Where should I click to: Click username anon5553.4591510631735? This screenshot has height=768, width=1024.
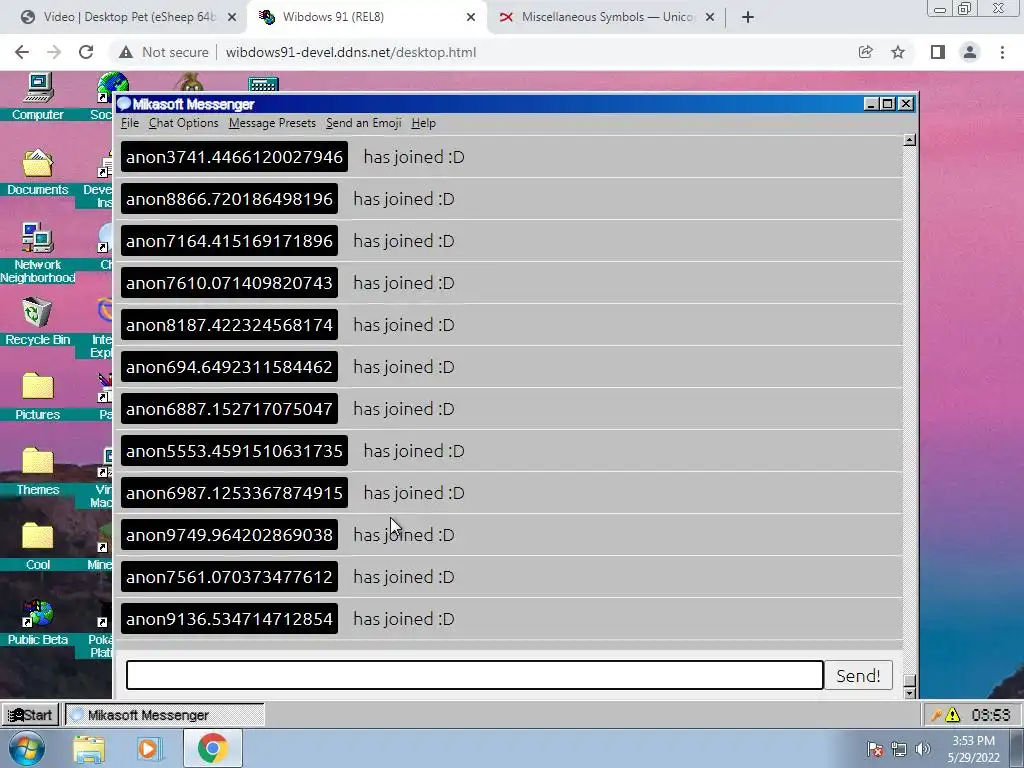click(234, 451)
